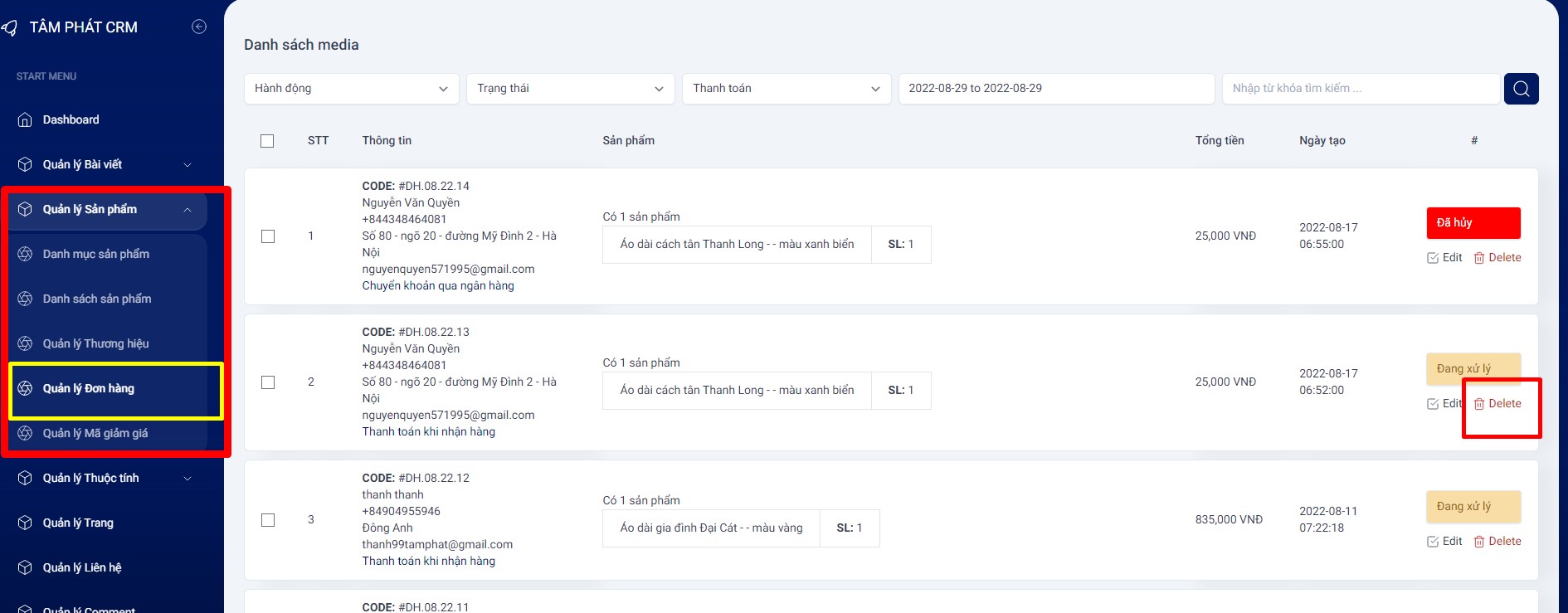Screen dimensions: 1568x613
Task: Click icon beside Quản lý Thương hiệu
Action: coord(25,343)
